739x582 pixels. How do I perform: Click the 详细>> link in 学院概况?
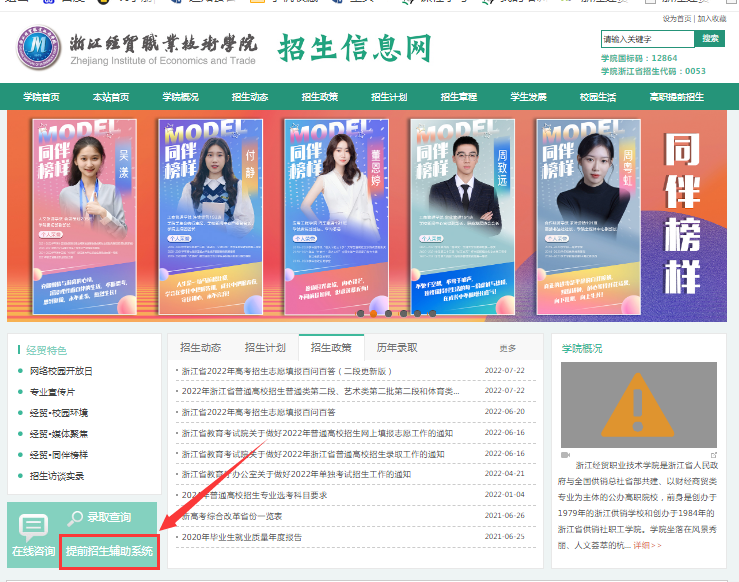(x=648, y=545)
